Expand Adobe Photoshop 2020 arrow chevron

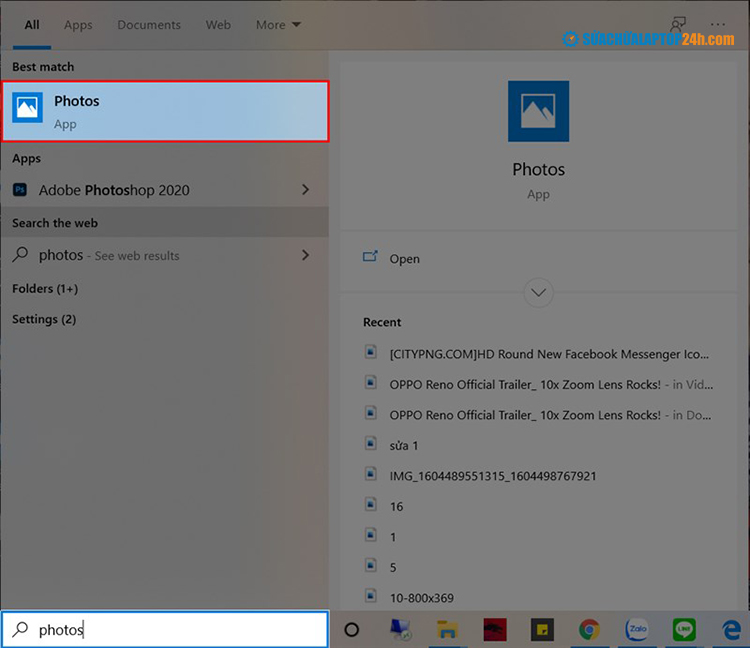[x=306, y=190]
